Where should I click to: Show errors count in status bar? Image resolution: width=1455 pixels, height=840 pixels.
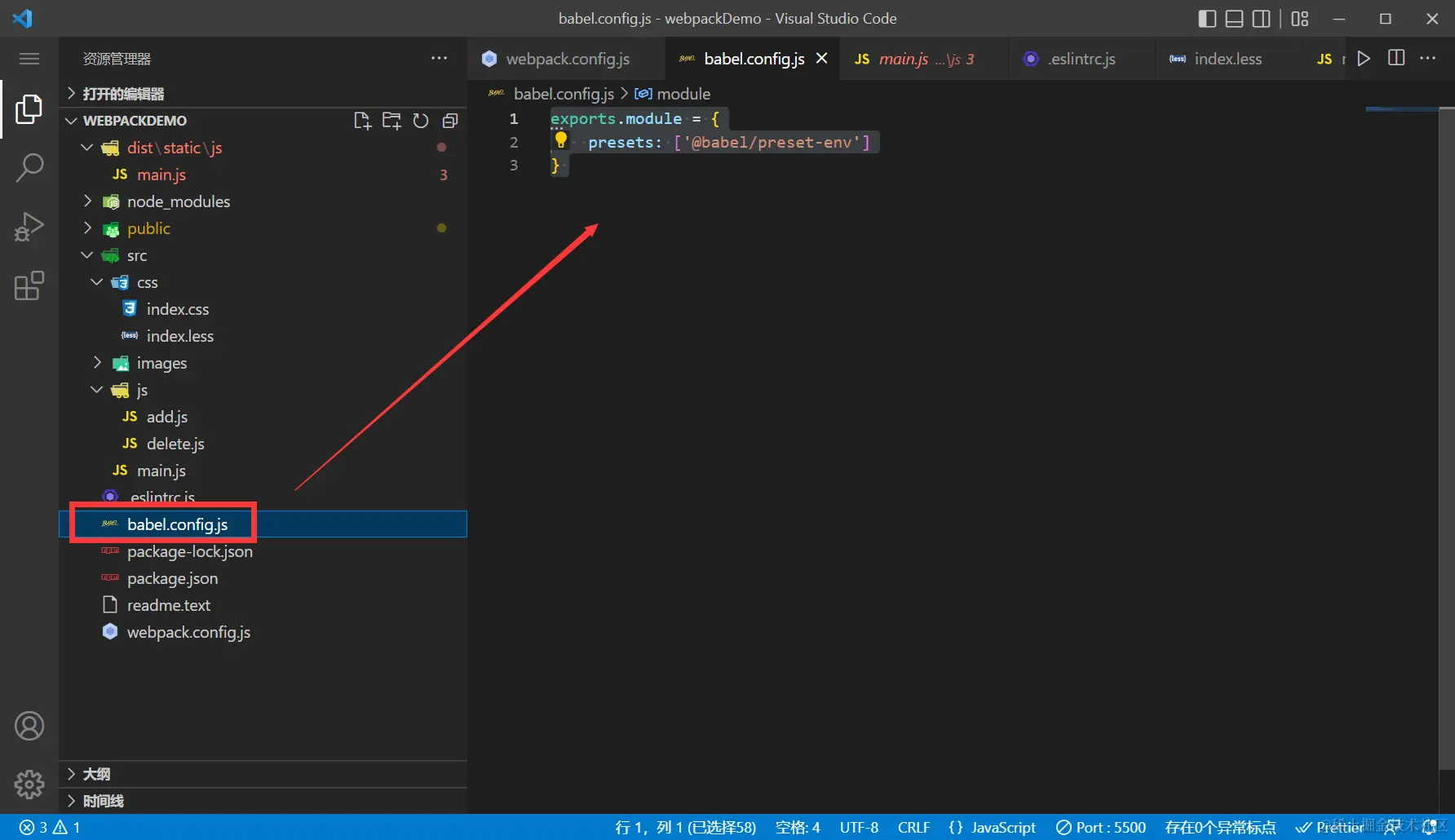[x=33, y=827]
